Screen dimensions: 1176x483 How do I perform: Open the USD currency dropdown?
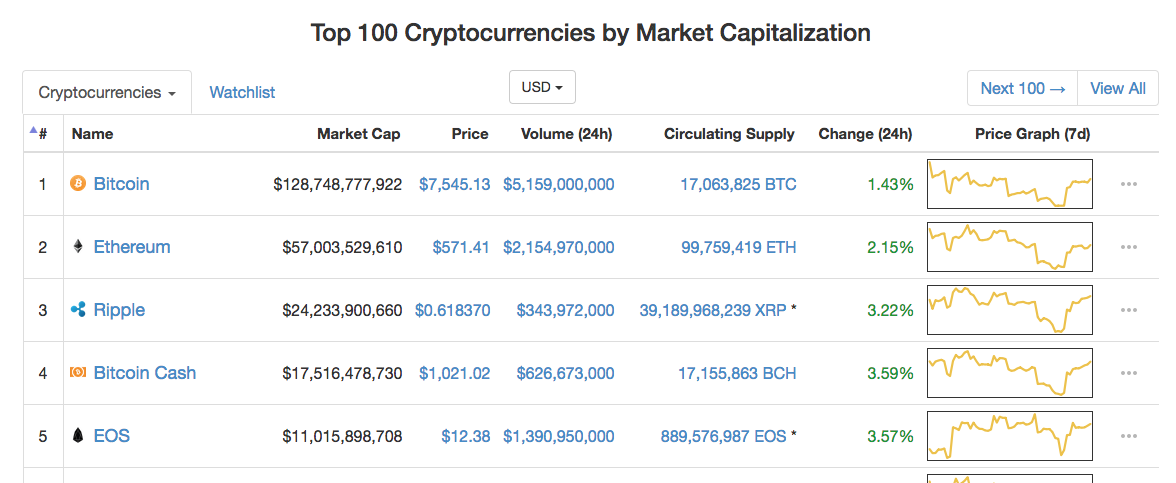click(542, 87)
